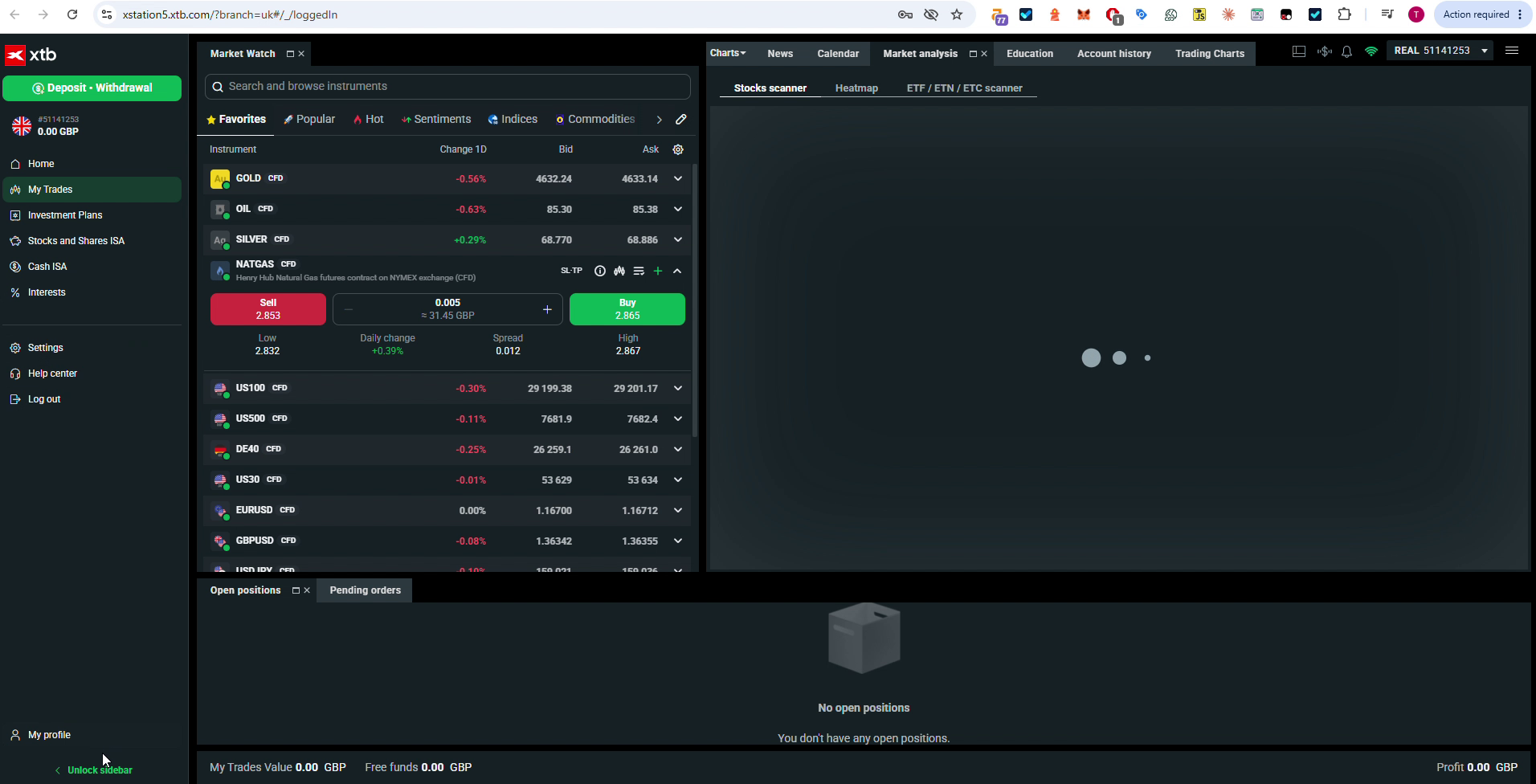Edit favorites with pencil icon
This screenshot has width=1536, height=784.
pos(681,119)
